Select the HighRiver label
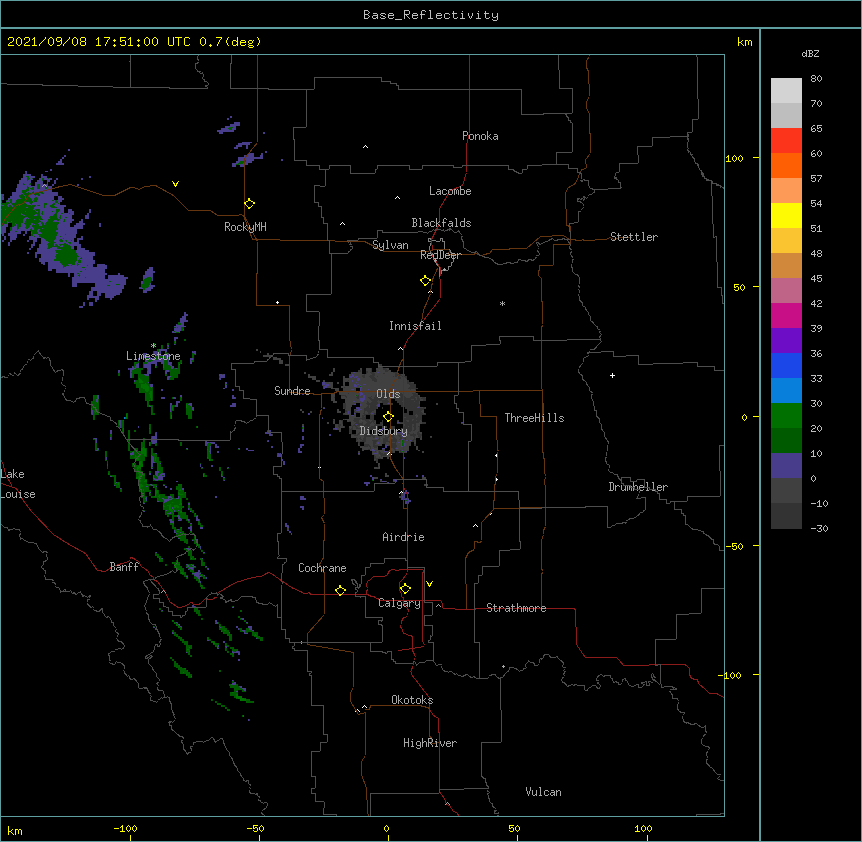 (430, 743)
